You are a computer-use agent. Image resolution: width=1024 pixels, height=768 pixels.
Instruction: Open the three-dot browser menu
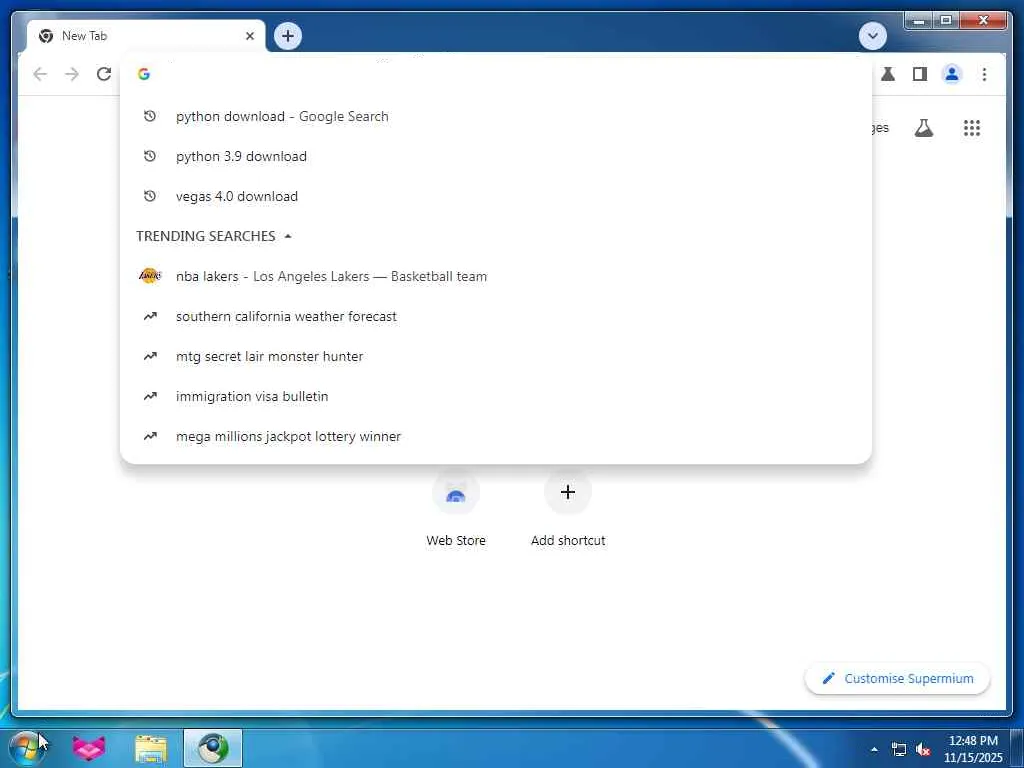pos(984,74)
